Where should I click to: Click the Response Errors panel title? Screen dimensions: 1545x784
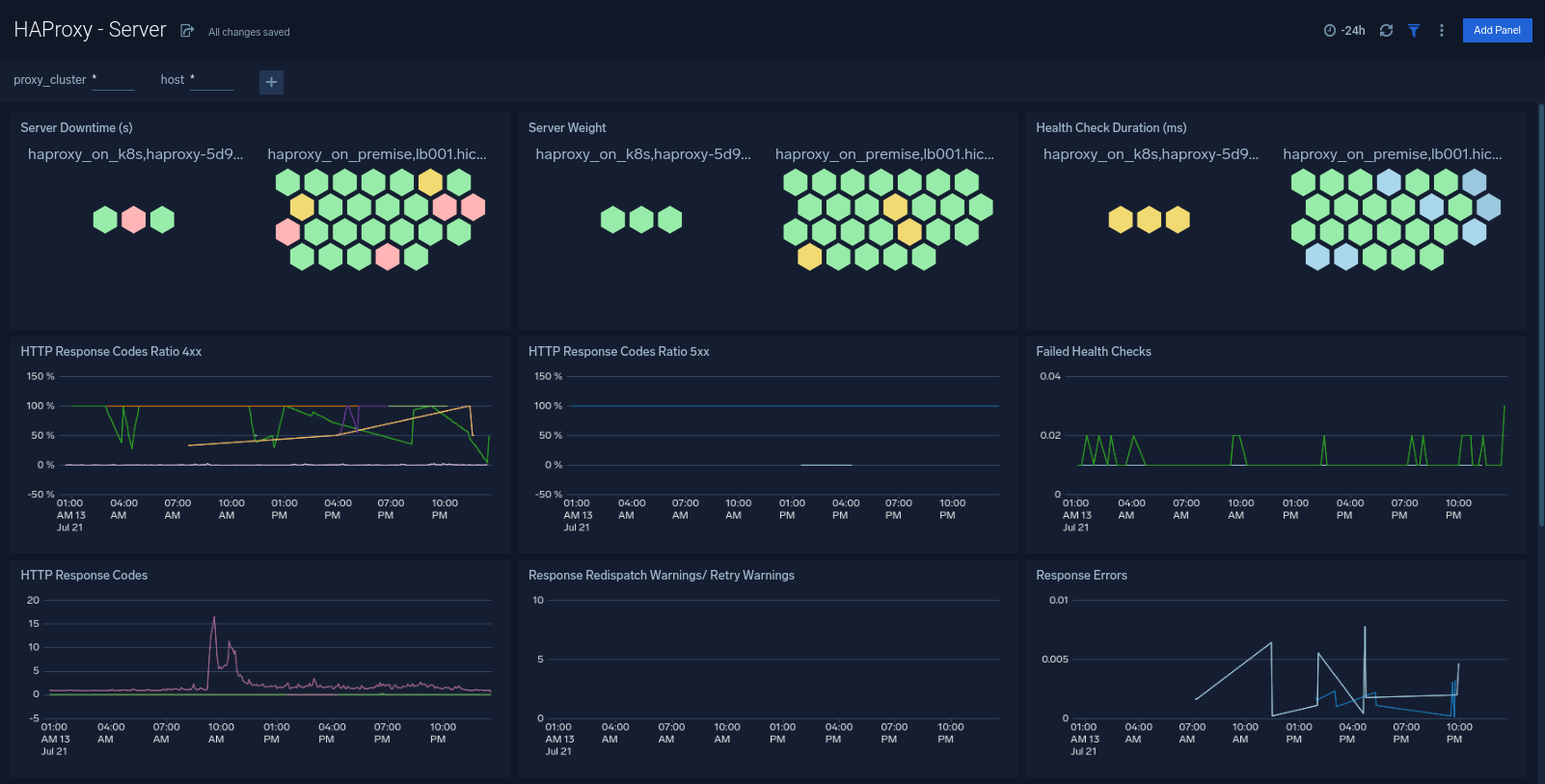pos(1081,575)
